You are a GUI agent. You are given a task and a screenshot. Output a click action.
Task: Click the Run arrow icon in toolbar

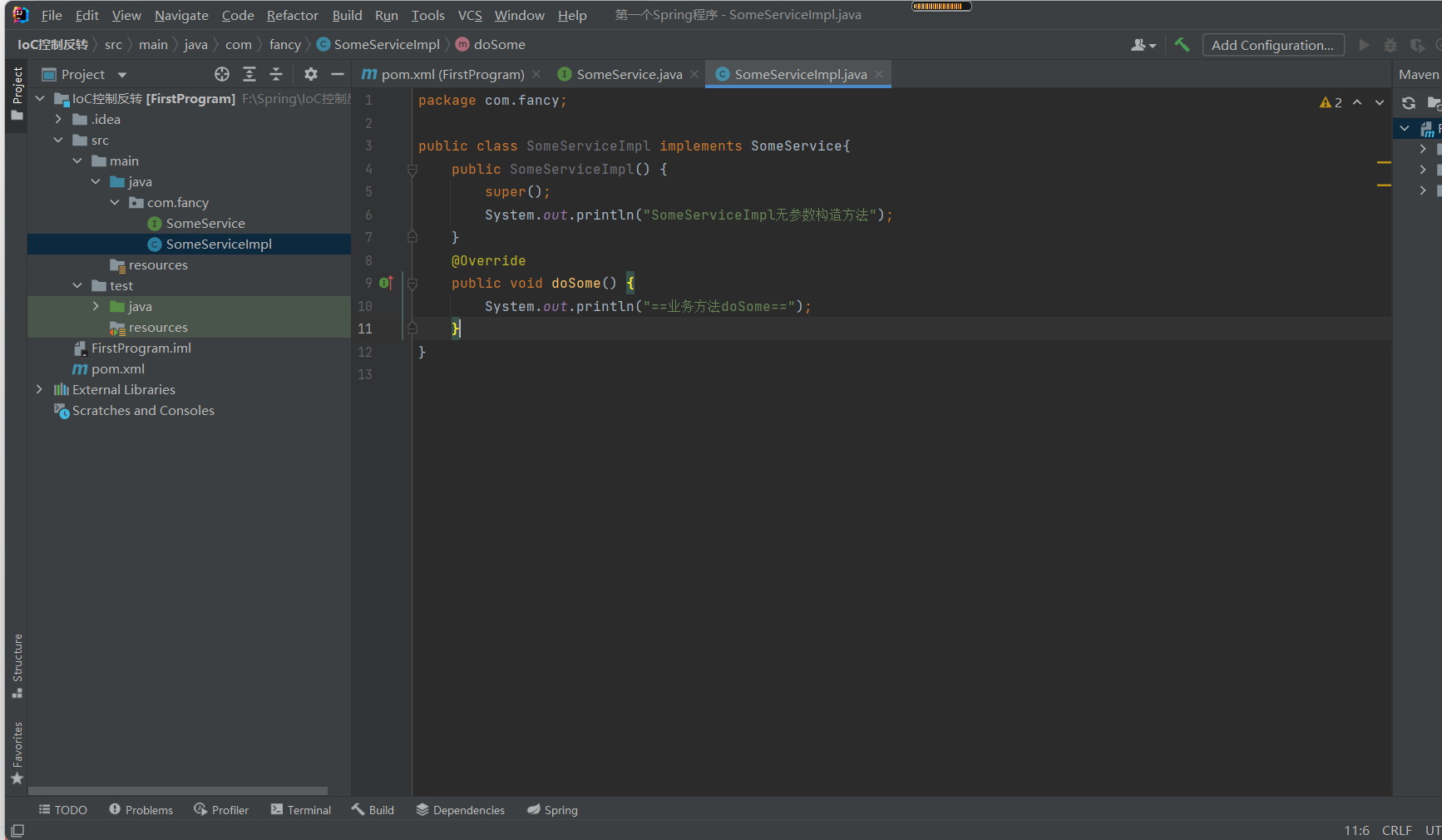(x=1364, y=45)
